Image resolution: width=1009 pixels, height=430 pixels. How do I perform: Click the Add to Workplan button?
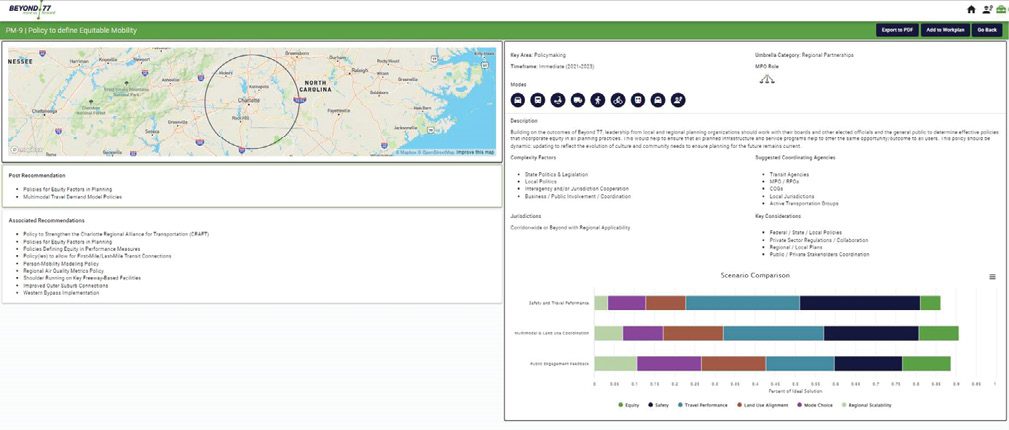point(944,30)
